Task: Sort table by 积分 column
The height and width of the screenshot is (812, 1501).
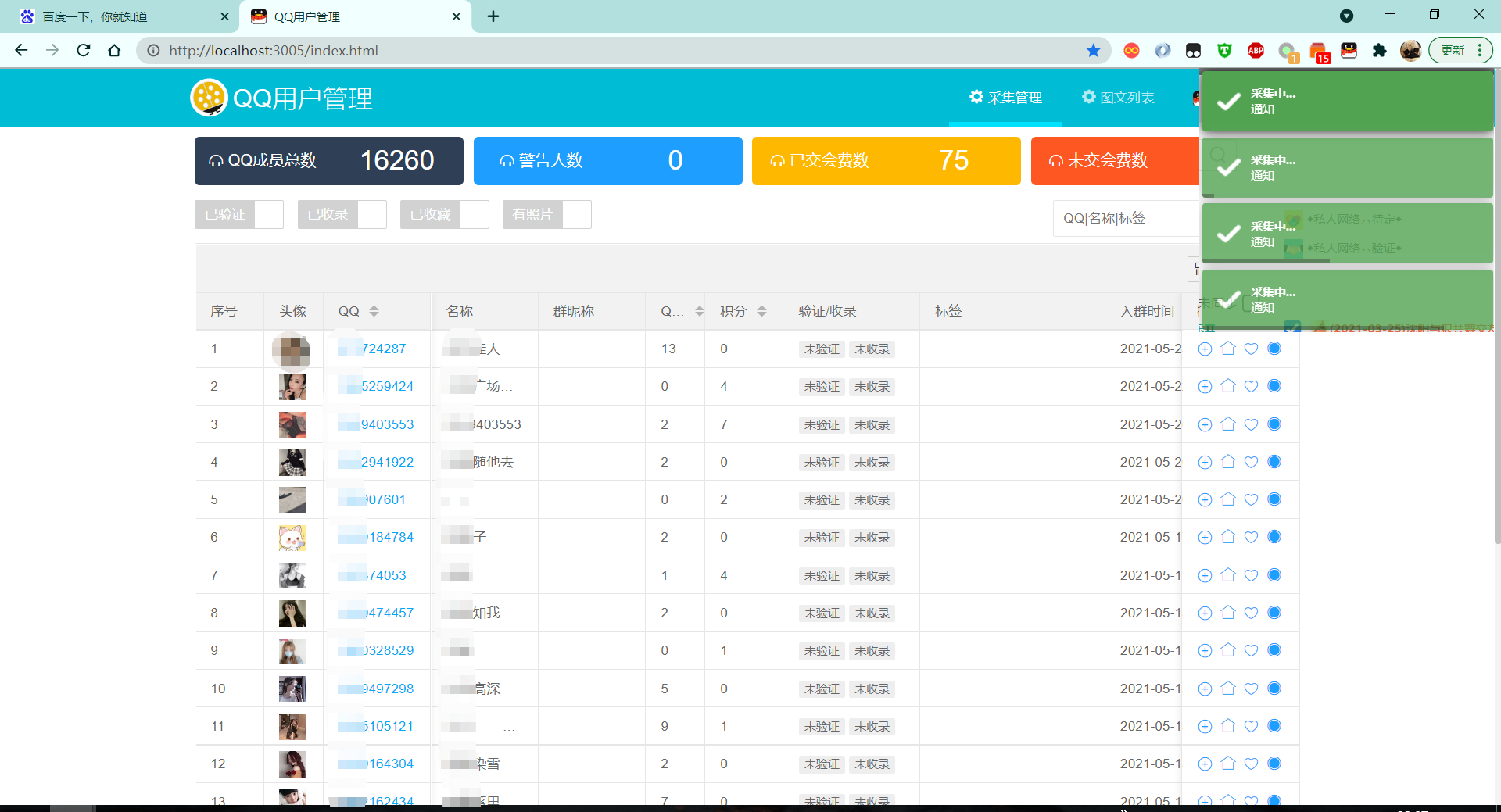Action: pos(761,311)
